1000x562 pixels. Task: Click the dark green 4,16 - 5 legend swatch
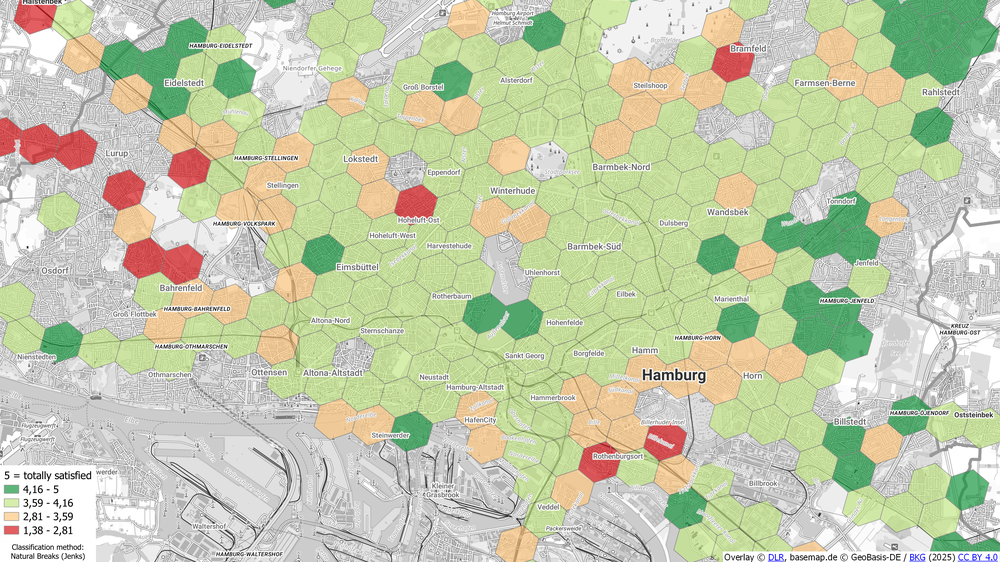pyautogui.click(x=11, y=490)
